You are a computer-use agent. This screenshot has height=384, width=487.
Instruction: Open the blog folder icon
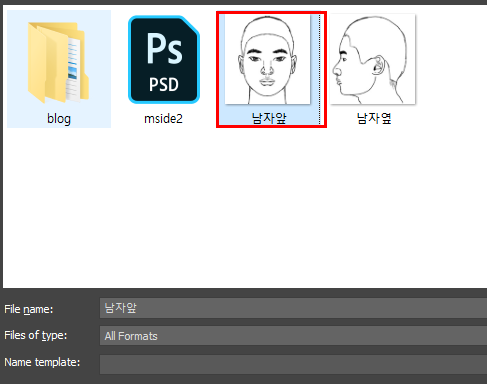pos(58,62)
